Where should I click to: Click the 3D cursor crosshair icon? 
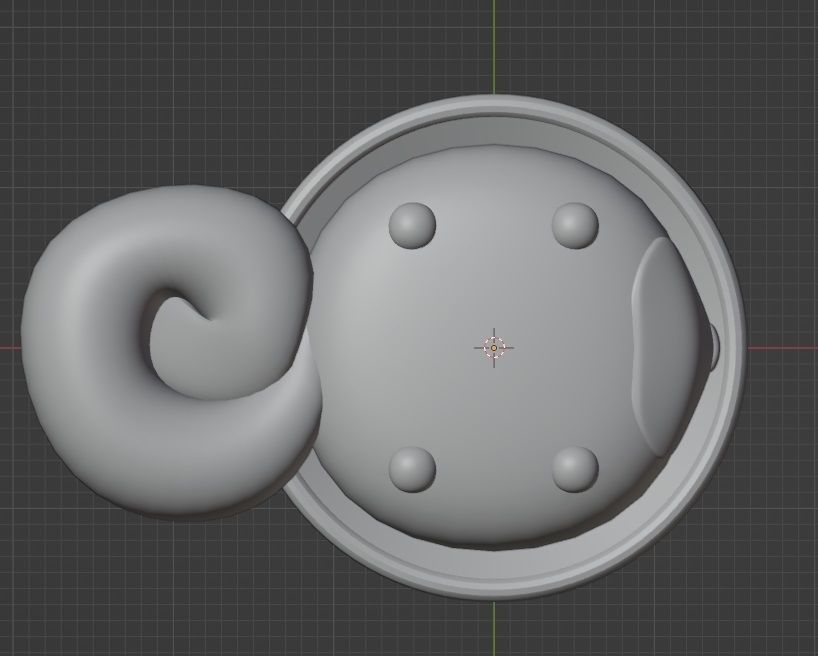[493, 348]
